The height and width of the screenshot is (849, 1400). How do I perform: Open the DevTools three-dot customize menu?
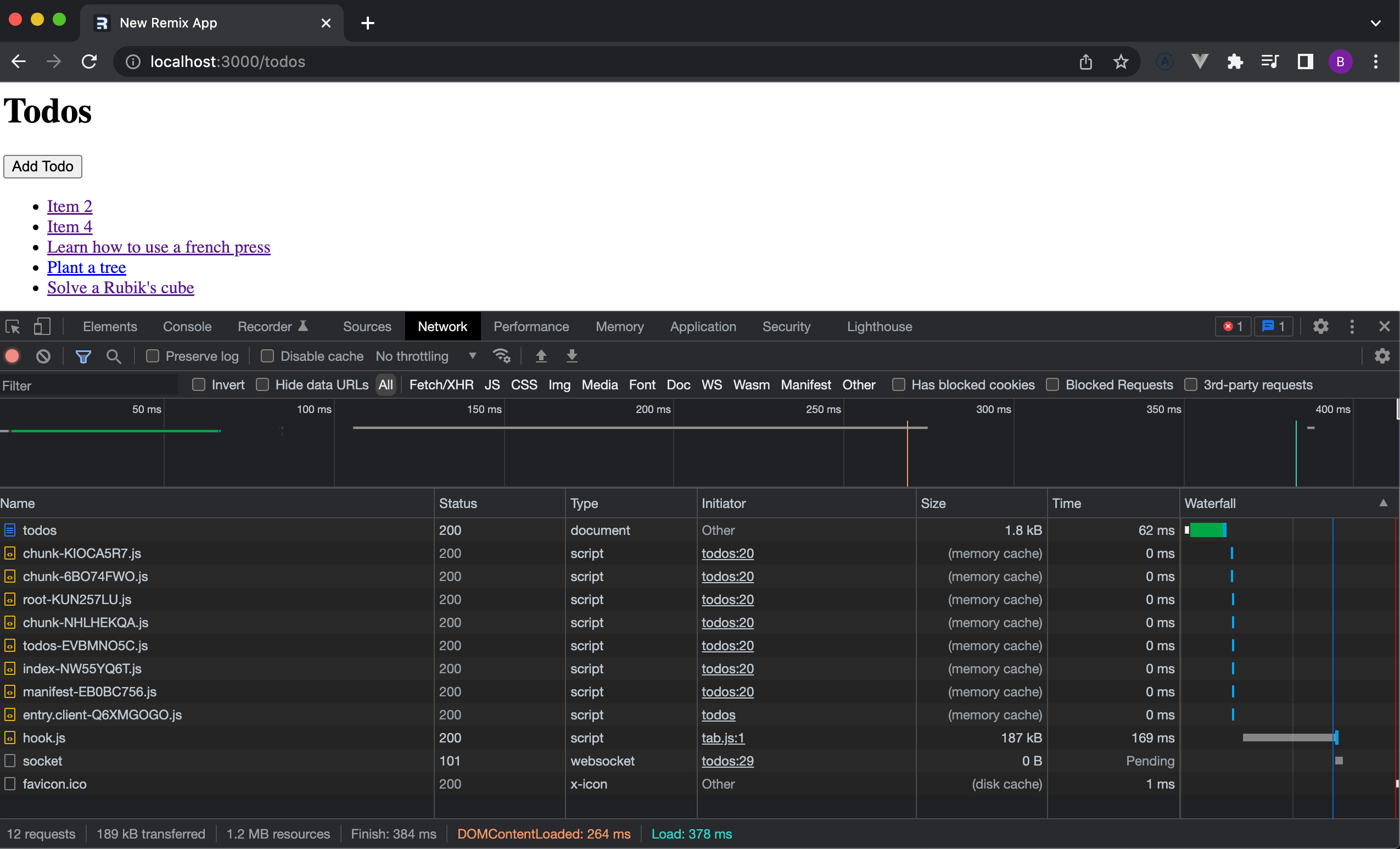pyautogui.click(x=1352, y=327)
